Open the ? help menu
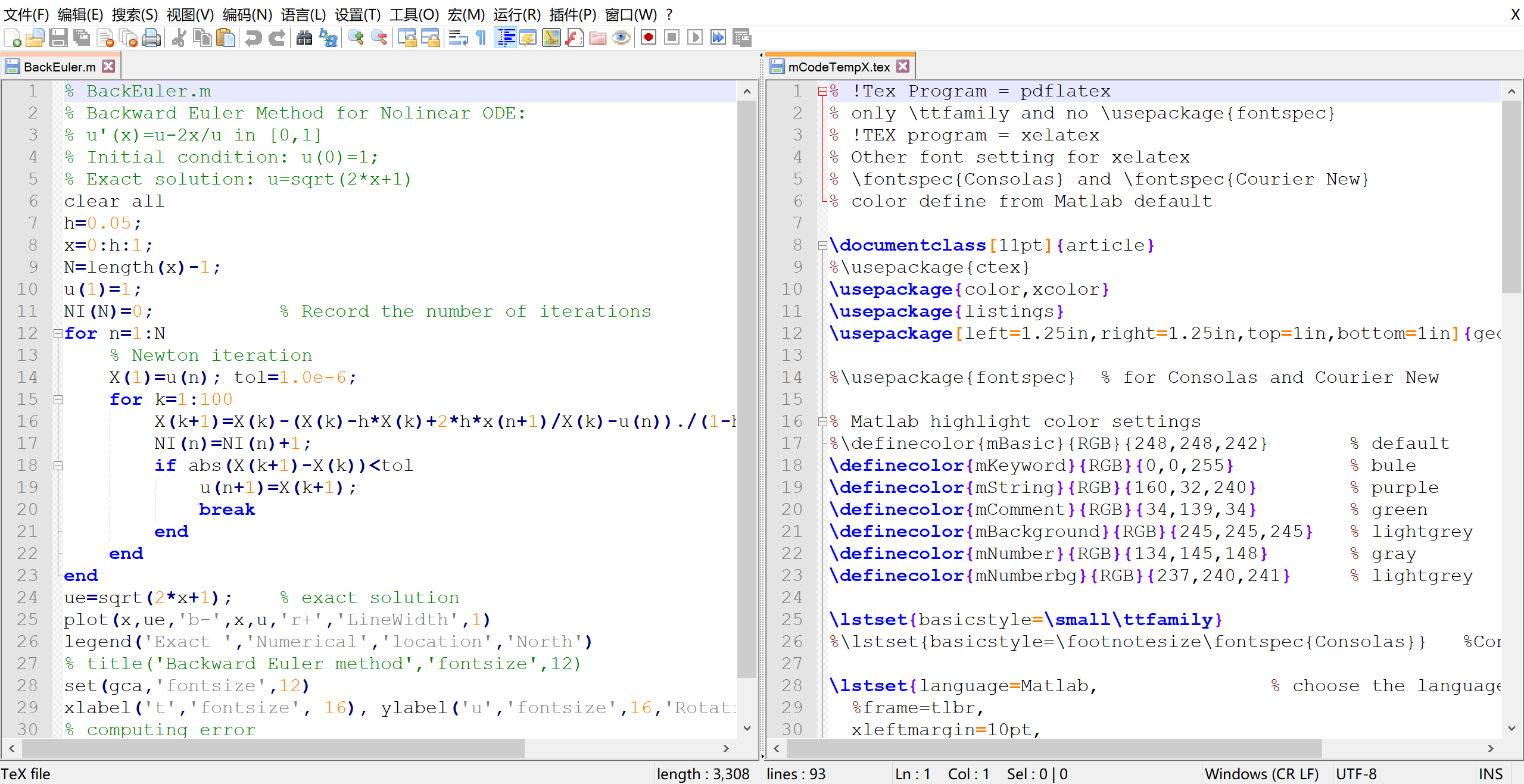1524x784 pixels. point(669,14)
